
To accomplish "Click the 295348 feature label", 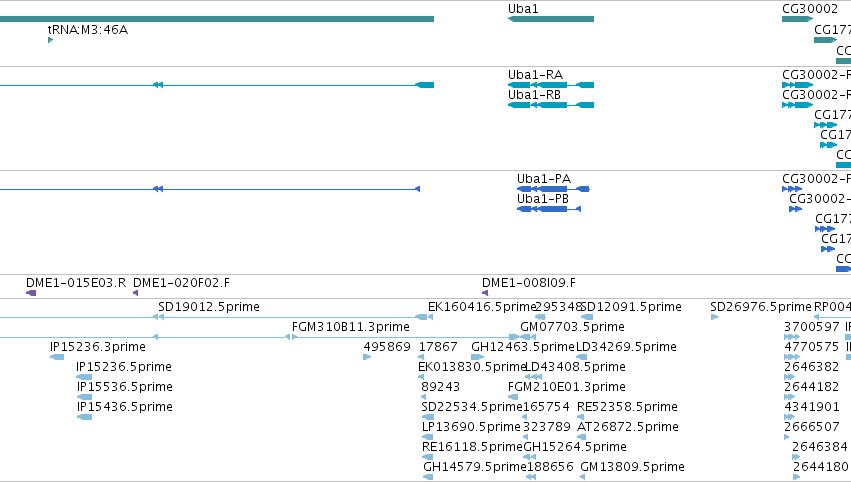I will (x=558, y=307).
